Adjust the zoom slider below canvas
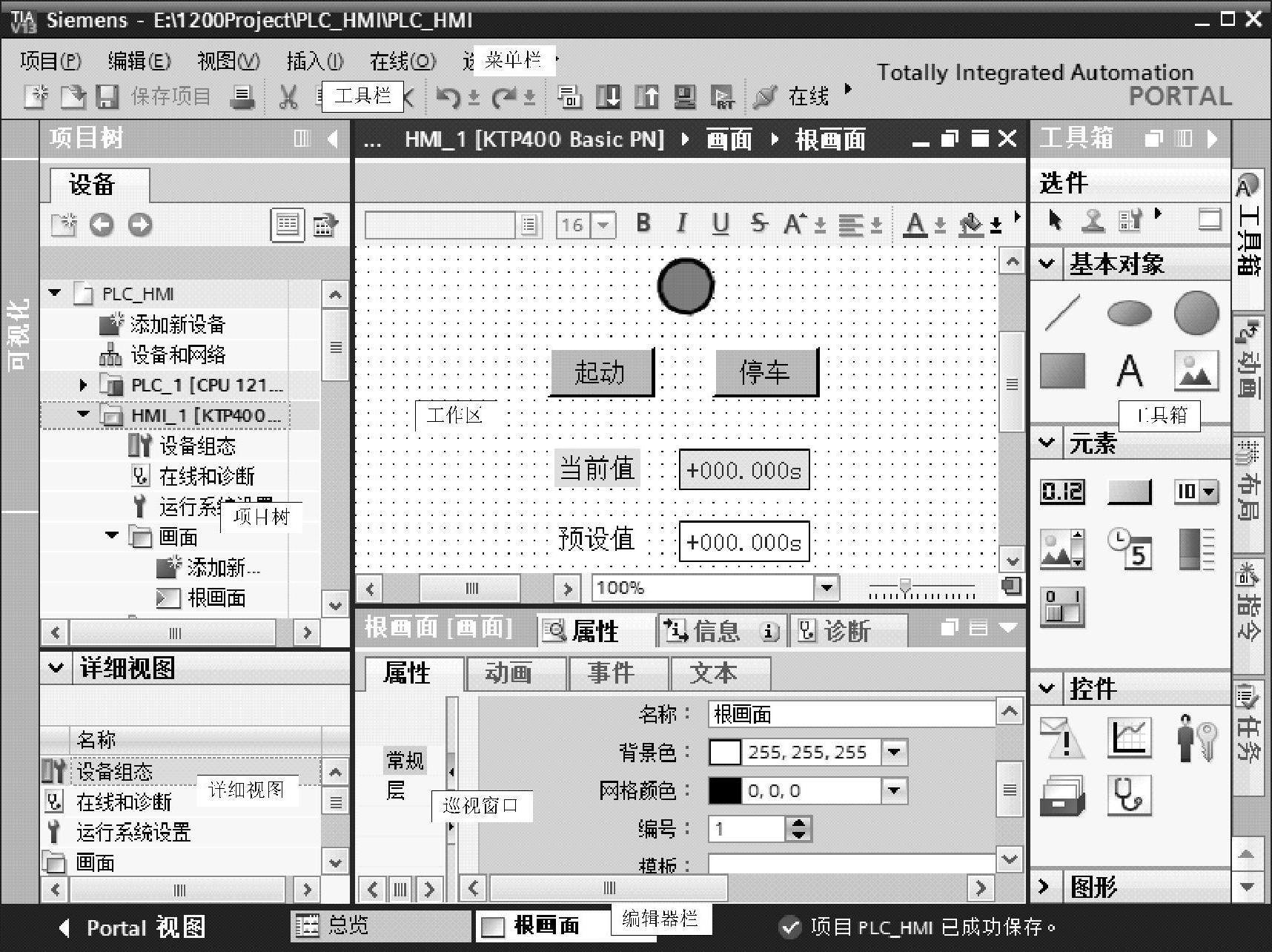The width and height of the screenshot is (1272, 952). 905,587
